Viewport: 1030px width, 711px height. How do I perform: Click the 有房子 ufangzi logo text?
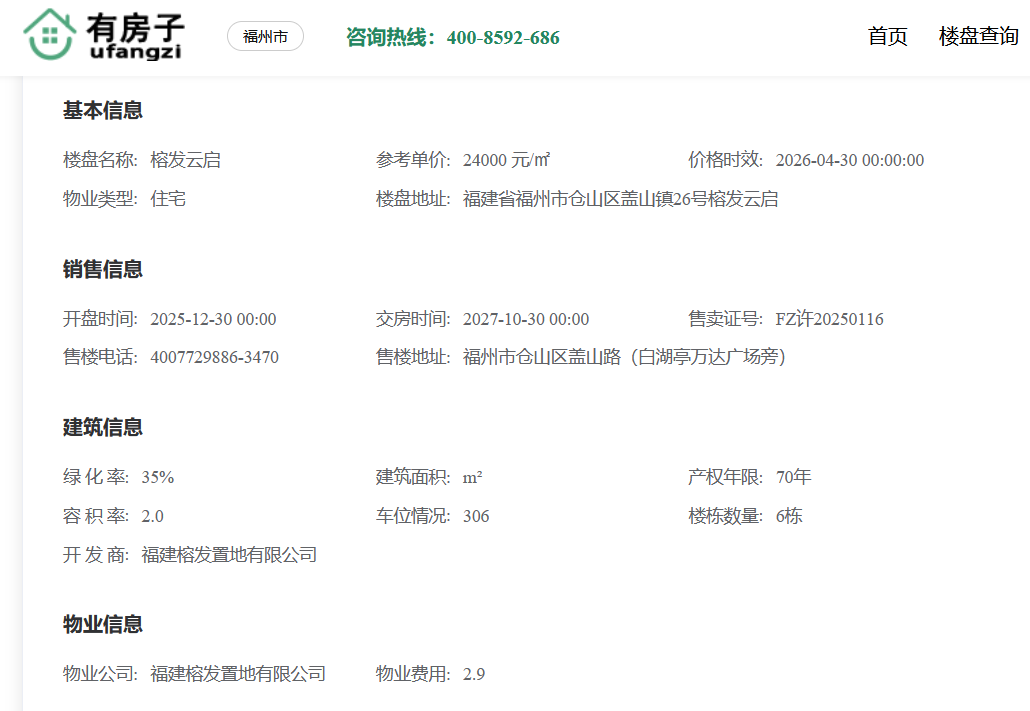click(x=135, y=37)
